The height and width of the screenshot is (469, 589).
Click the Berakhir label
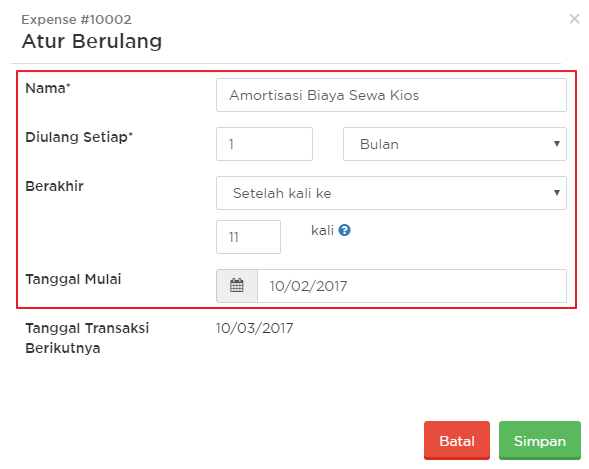(x=54, y=186)
